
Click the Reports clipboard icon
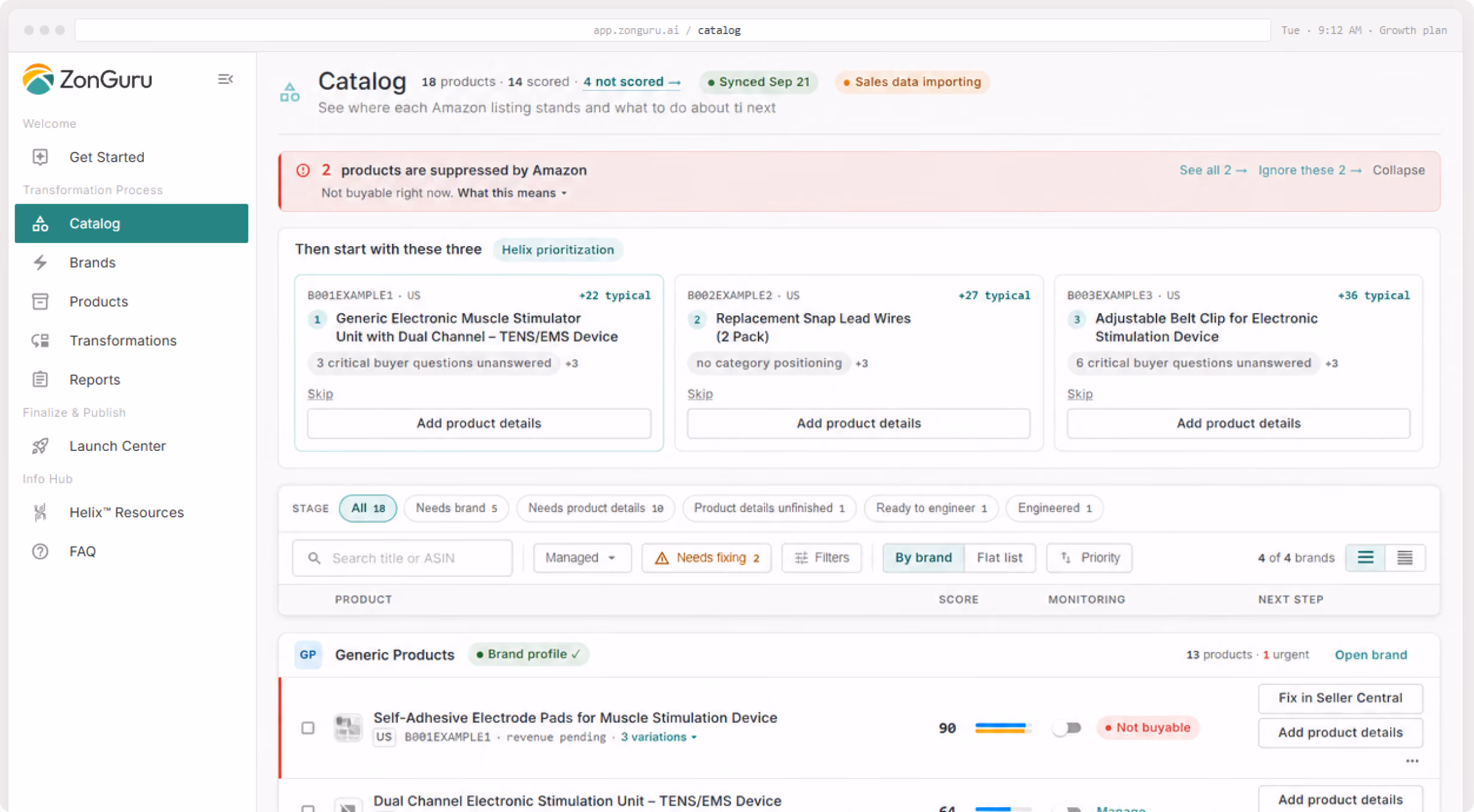(x=40, y=379)
